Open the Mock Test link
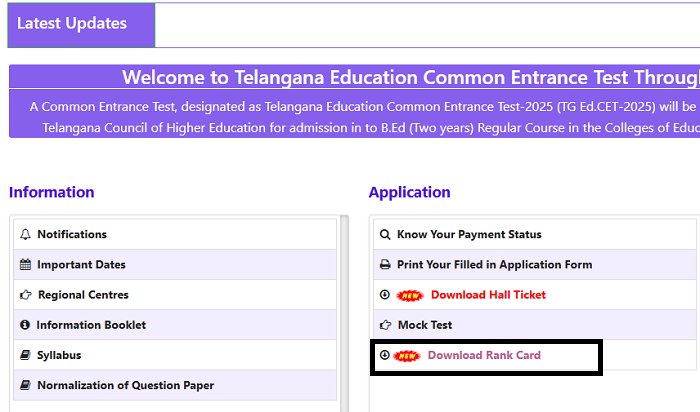Screen dimensions: 700x412 point(425,325)
